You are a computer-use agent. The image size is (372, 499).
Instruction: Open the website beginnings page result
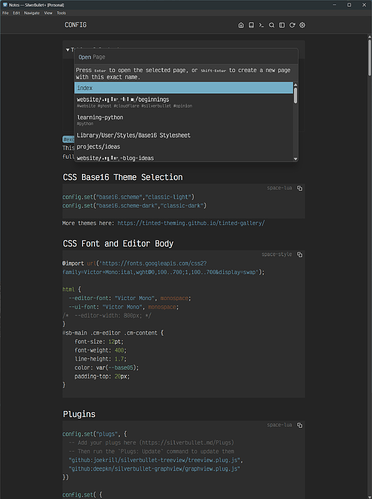pos(184,102)
